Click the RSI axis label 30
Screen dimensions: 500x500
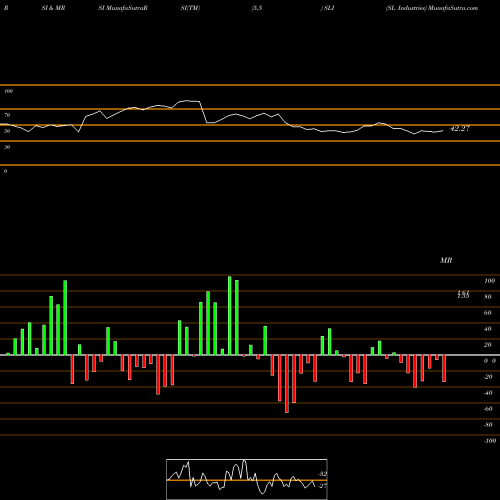click(x=7, y=147)
